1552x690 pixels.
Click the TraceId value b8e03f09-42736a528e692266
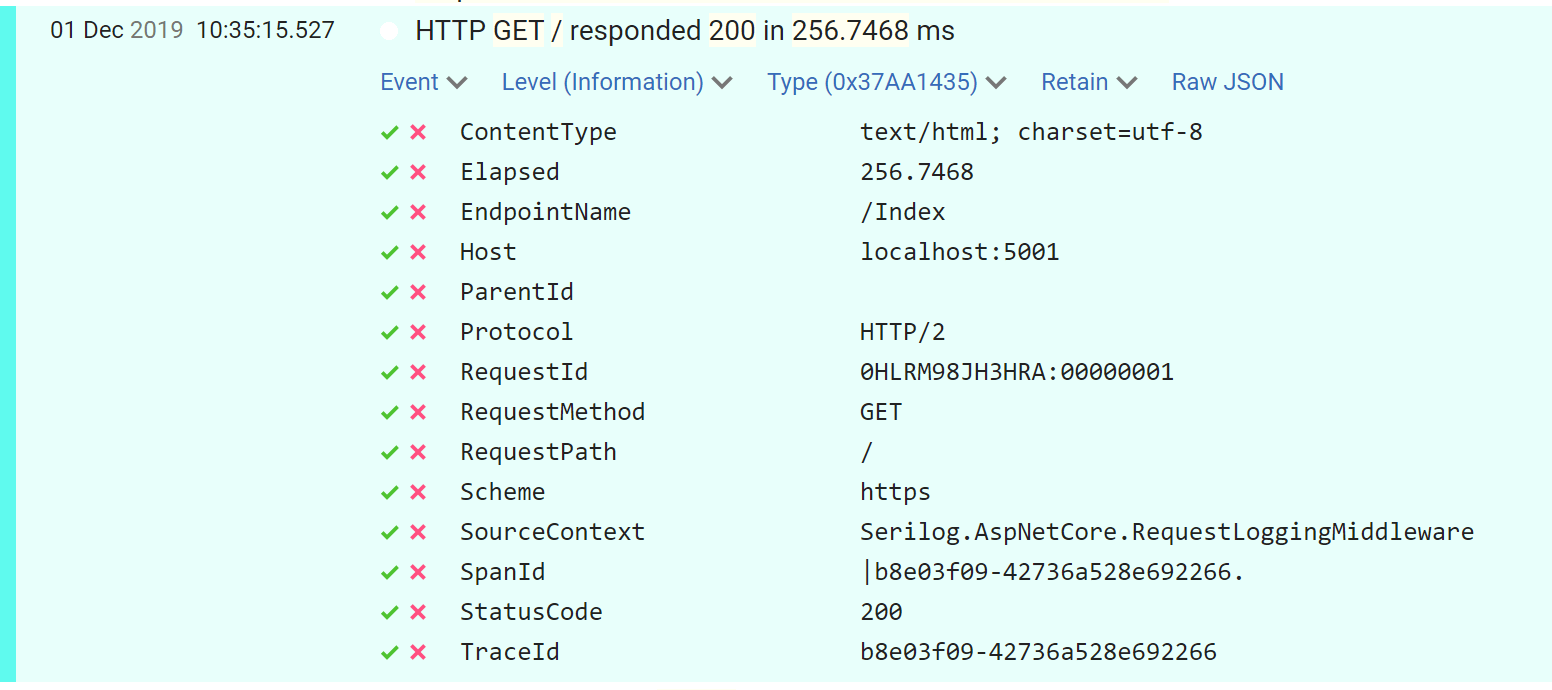click(x=1037, y=652)
